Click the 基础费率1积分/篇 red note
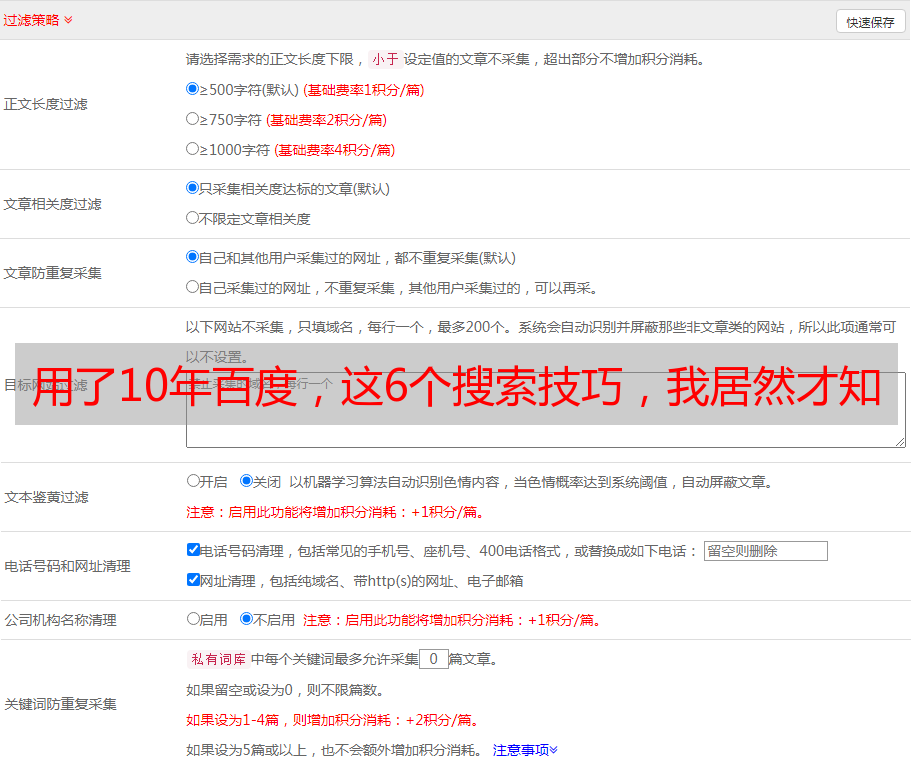The image size is (912, 768). pos(364,90)
